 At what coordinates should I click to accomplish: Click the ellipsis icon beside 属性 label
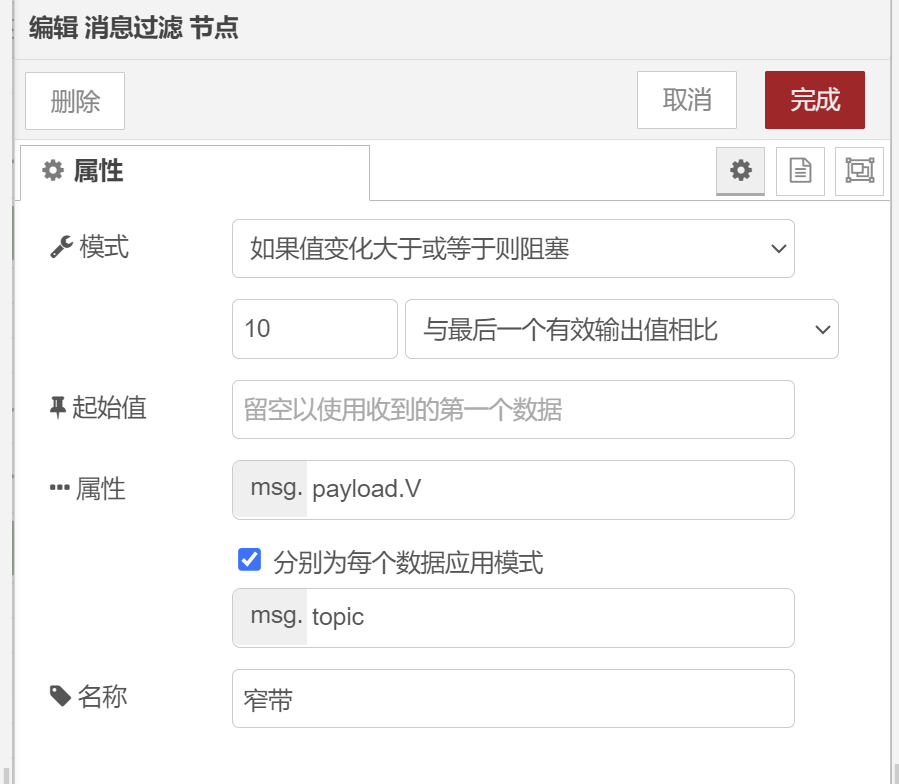coord(60,488)
